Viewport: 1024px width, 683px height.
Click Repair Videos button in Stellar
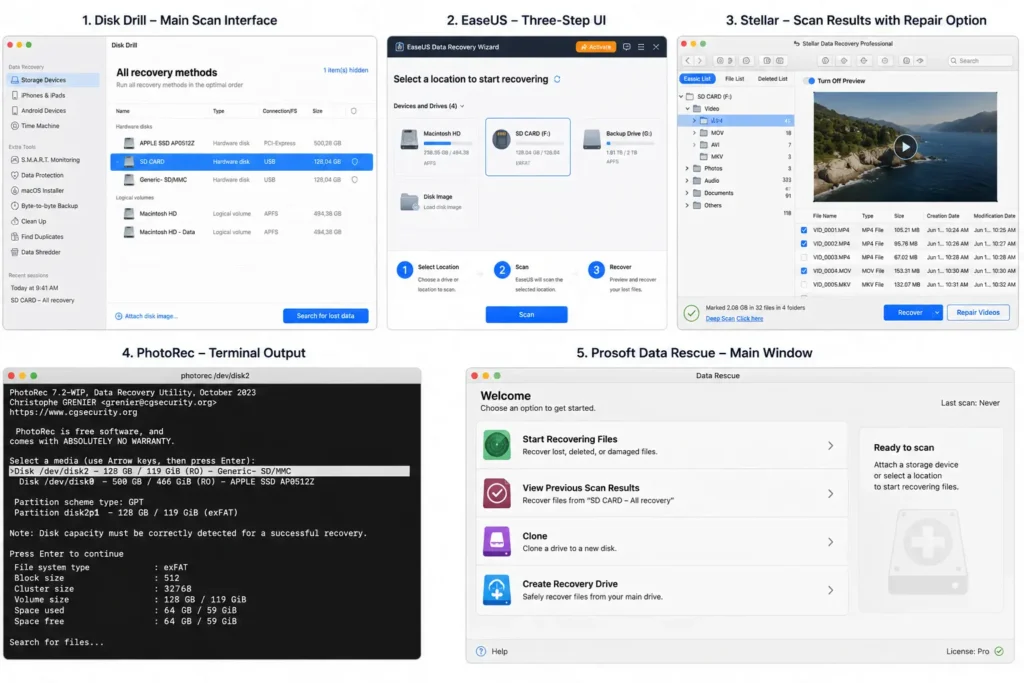(x=978, y=313)
